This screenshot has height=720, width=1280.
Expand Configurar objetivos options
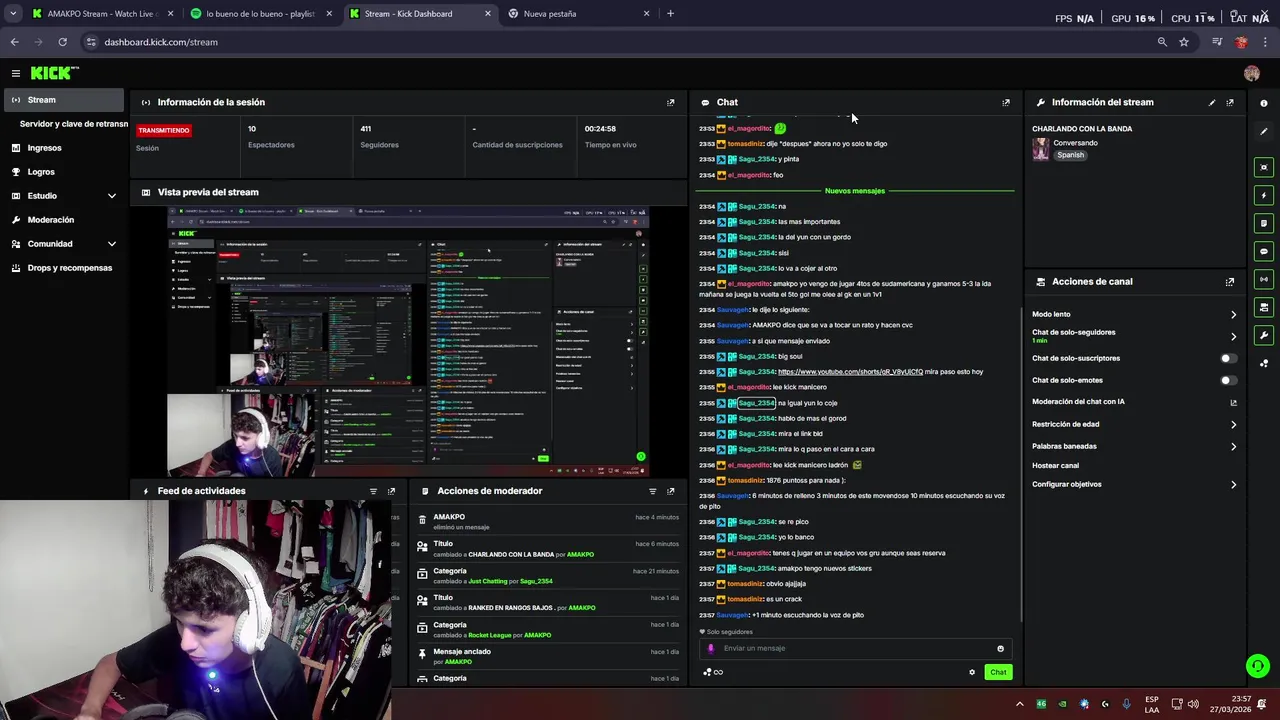pyautogui.click(x=1233, y=484)
